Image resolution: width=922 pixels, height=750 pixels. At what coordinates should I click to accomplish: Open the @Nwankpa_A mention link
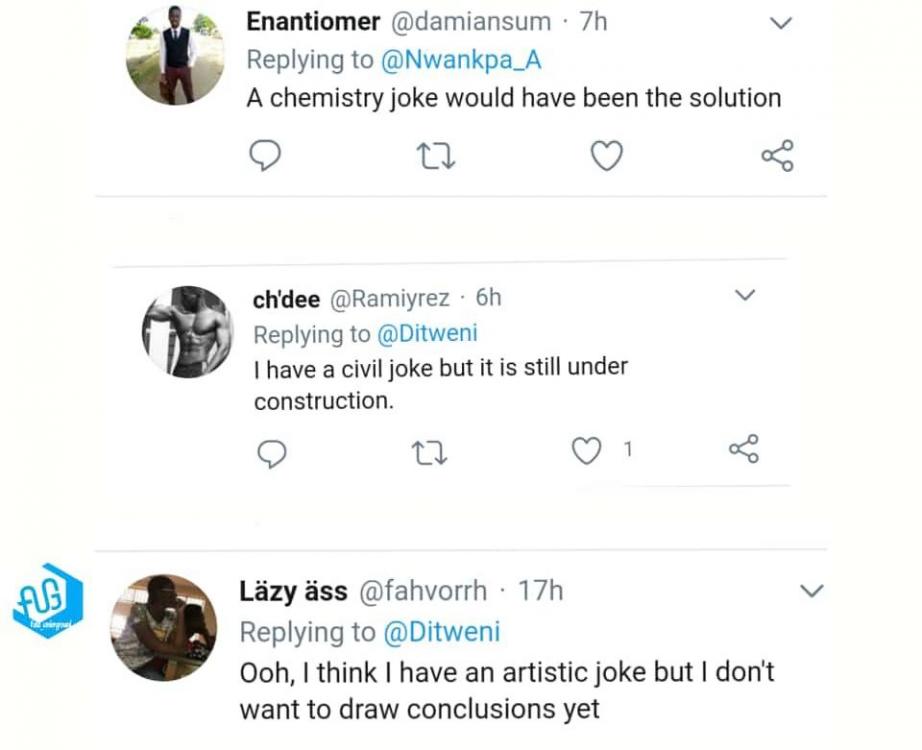click(461, 60)
